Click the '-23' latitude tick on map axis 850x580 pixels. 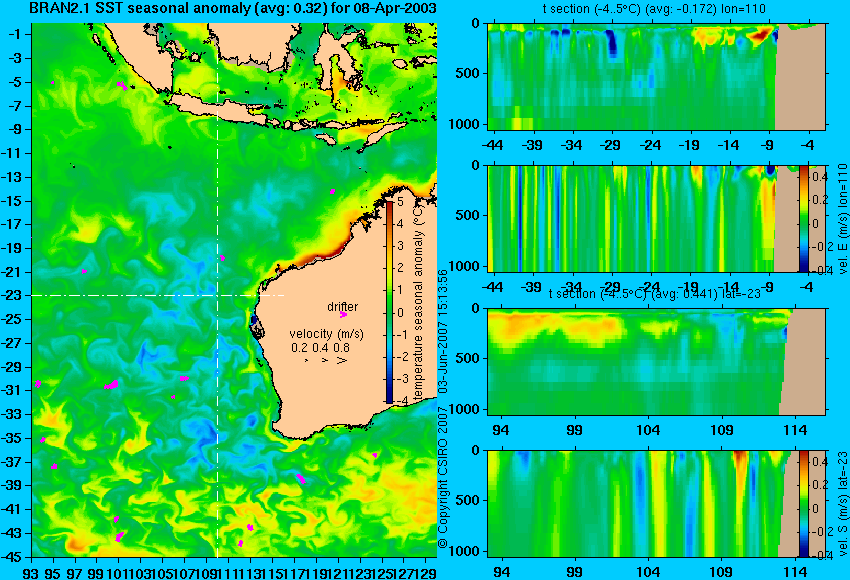(x=14, y=296)
